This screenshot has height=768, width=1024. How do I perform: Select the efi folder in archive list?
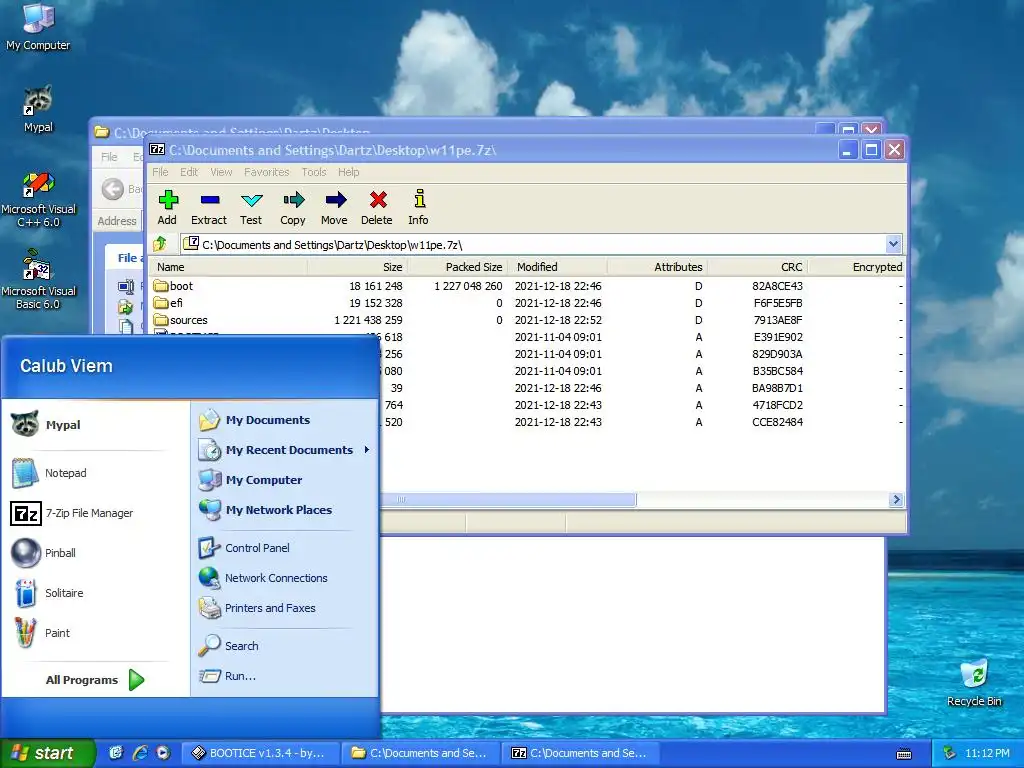(x=168, y=303)
